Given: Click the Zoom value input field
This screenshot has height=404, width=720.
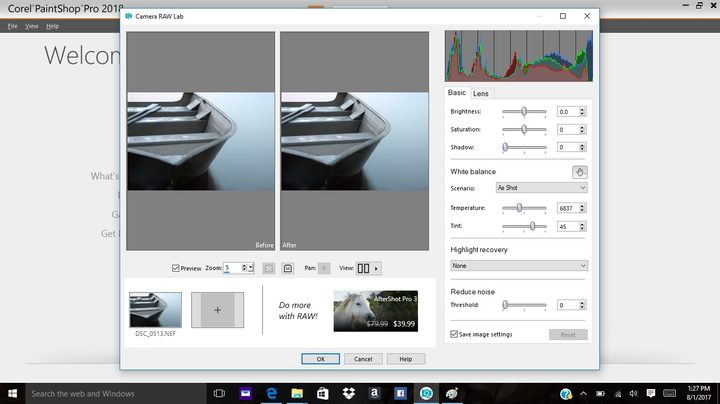Looking at the screenshot, I should click(x=232, y=268).
